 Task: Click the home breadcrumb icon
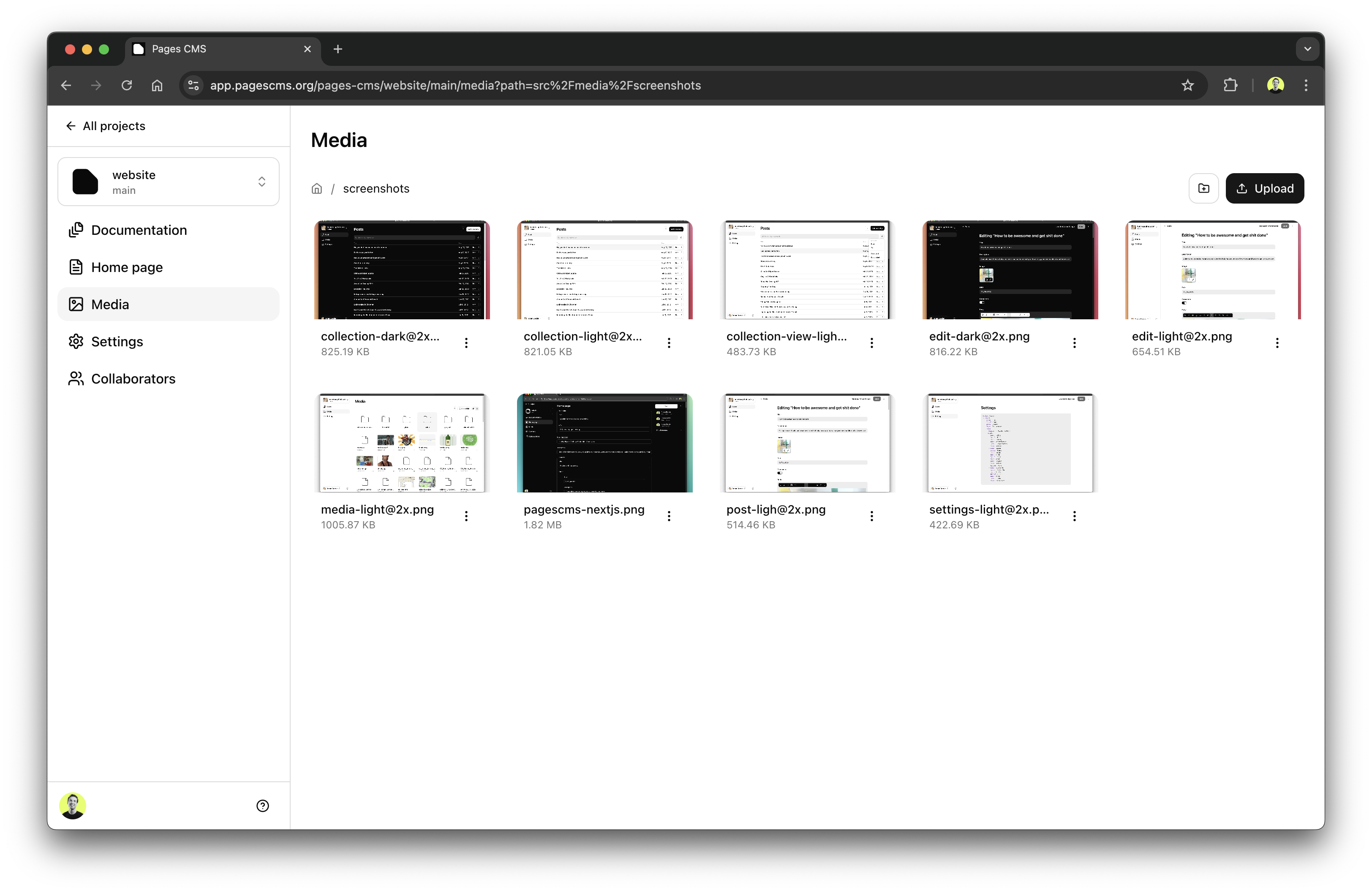(316, 188)
